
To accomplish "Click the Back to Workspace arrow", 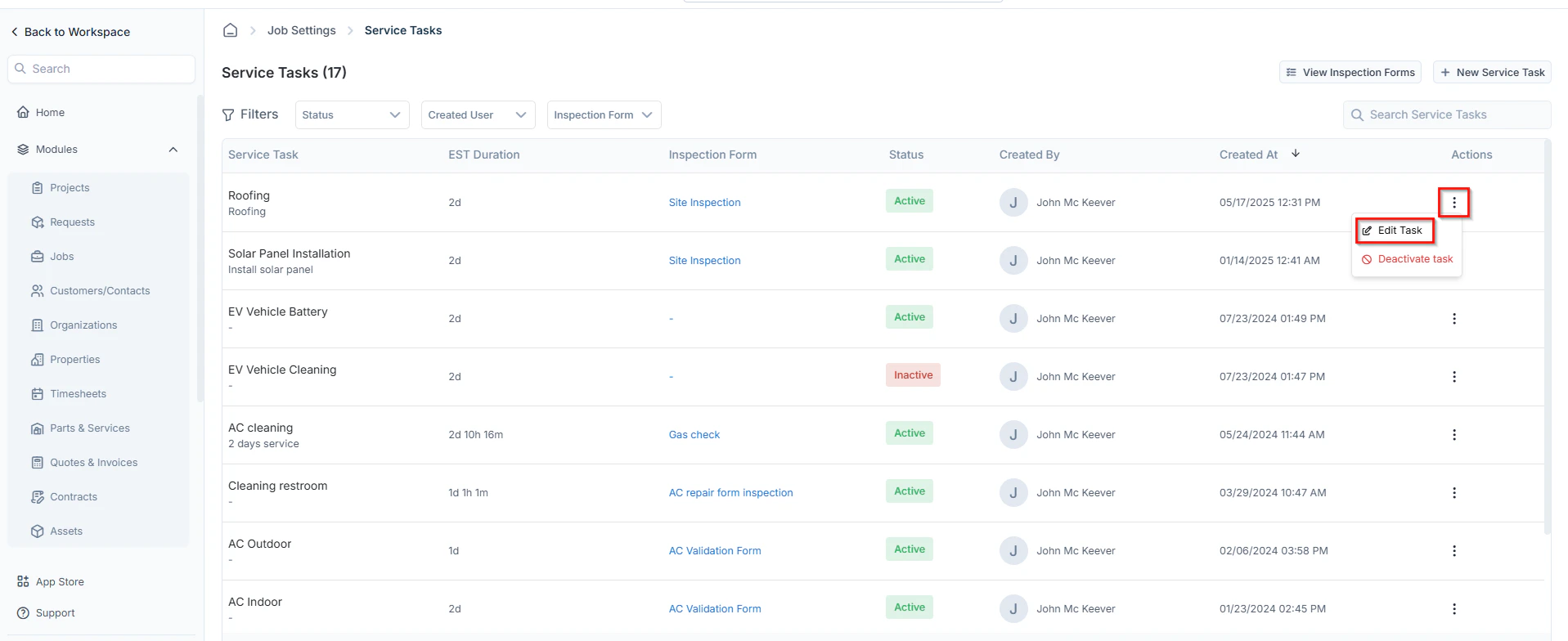I will (x=14, y=32).
